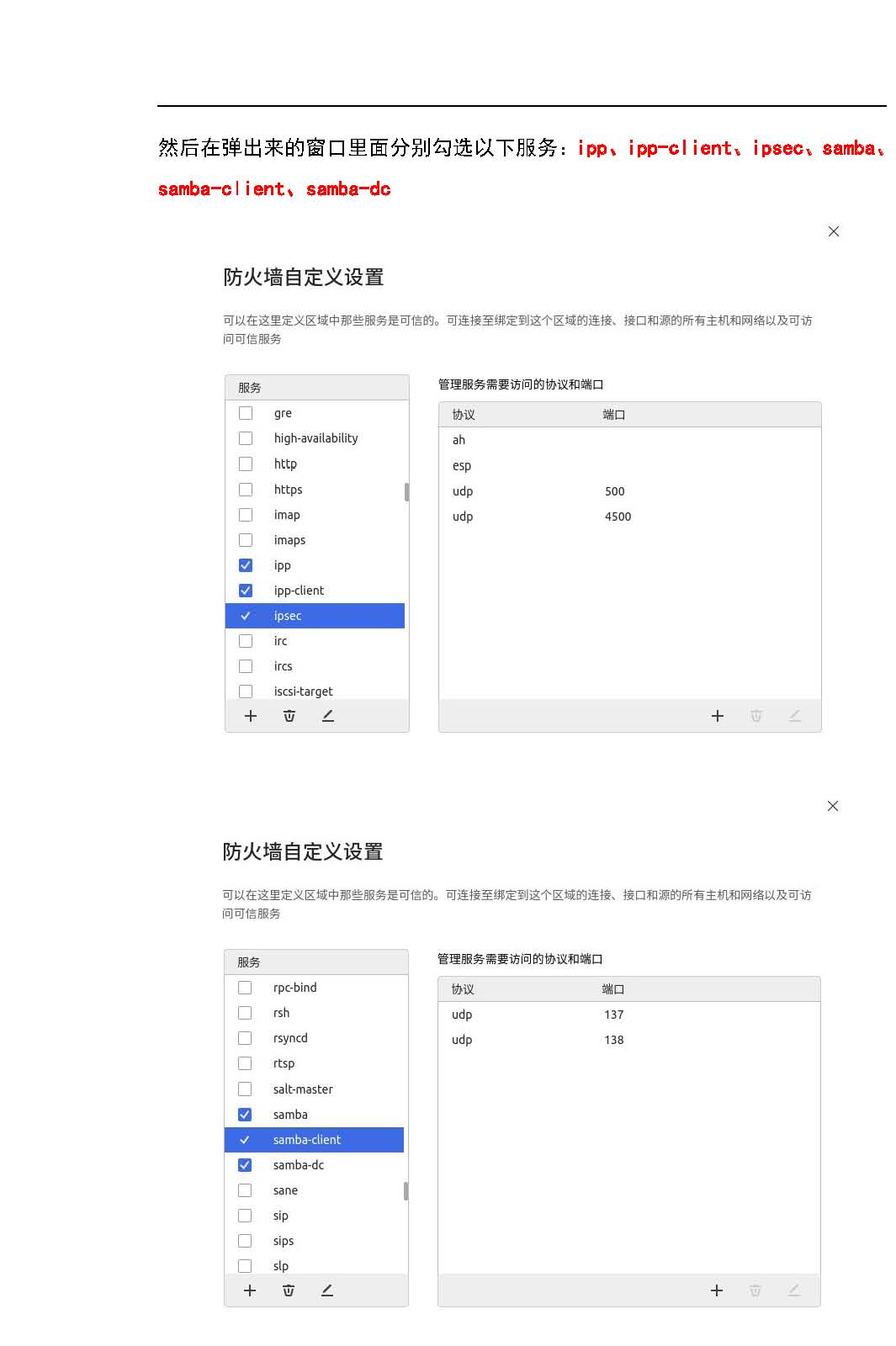Edit protocol entry in the upper dialog's port panel
Viewport: 896px width, 1346px height.
pyautogui.click(x=795, y=716)
